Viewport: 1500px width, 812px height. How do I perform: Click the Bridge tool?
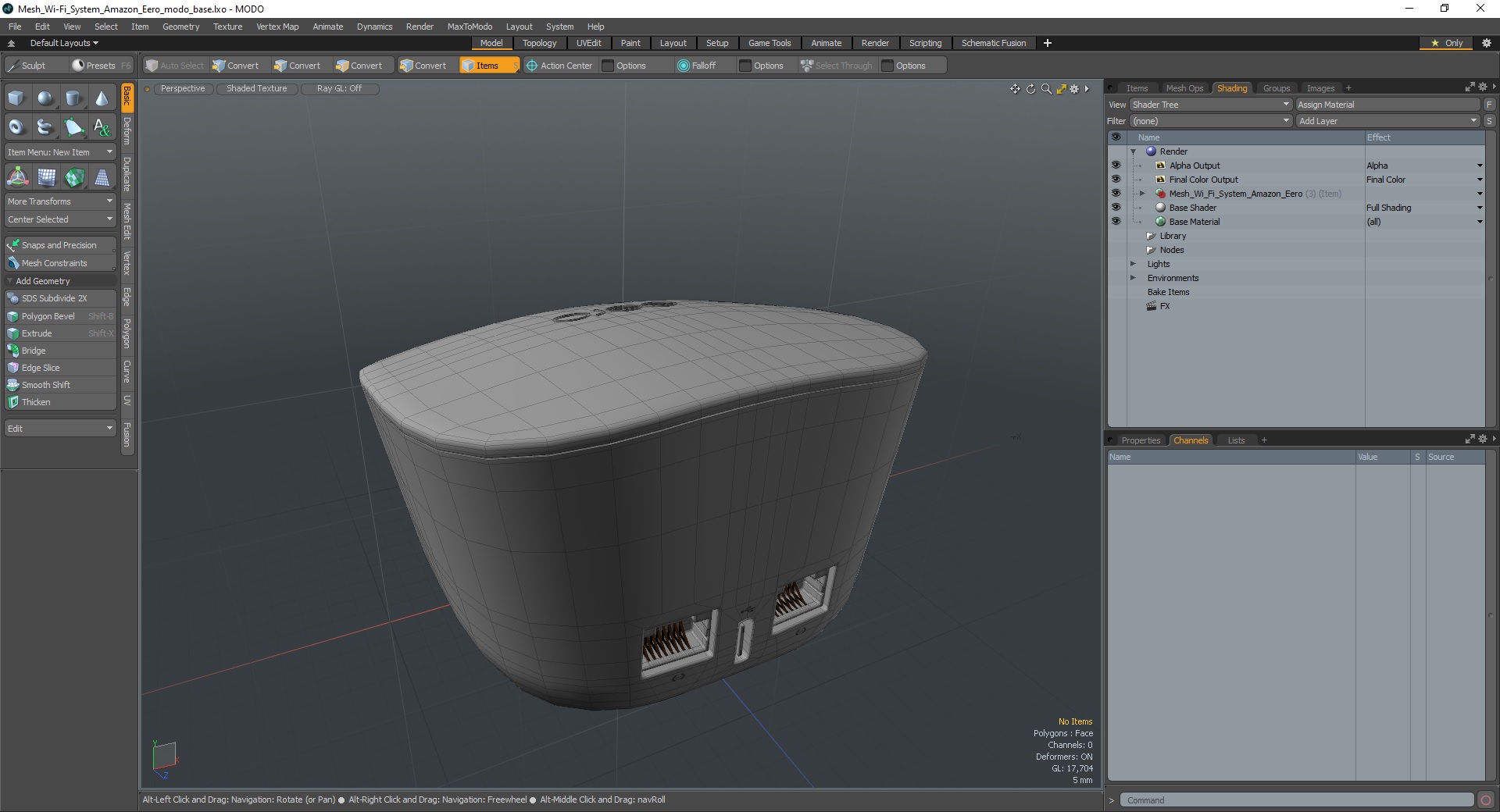tap(61, 351)
